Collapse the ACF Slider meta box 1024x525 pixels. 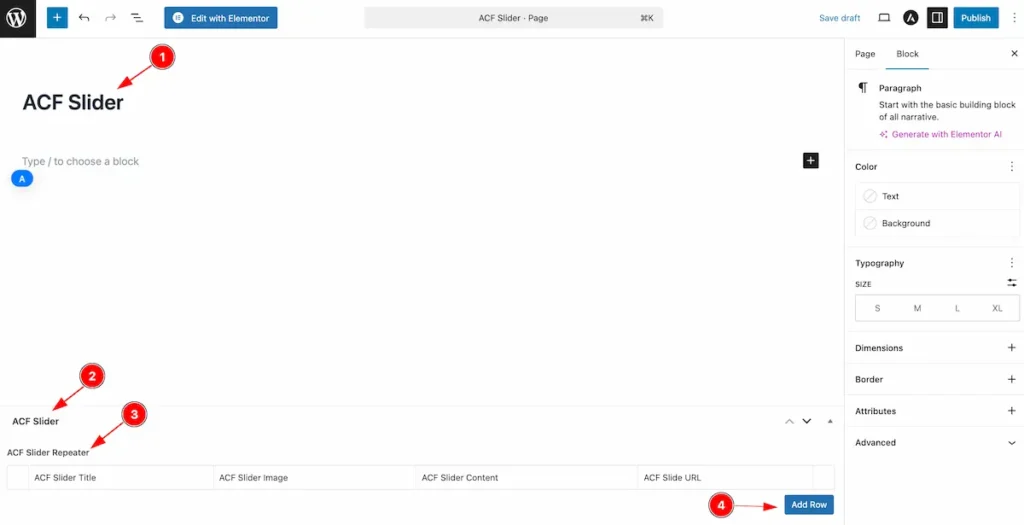tap(829, 421)
